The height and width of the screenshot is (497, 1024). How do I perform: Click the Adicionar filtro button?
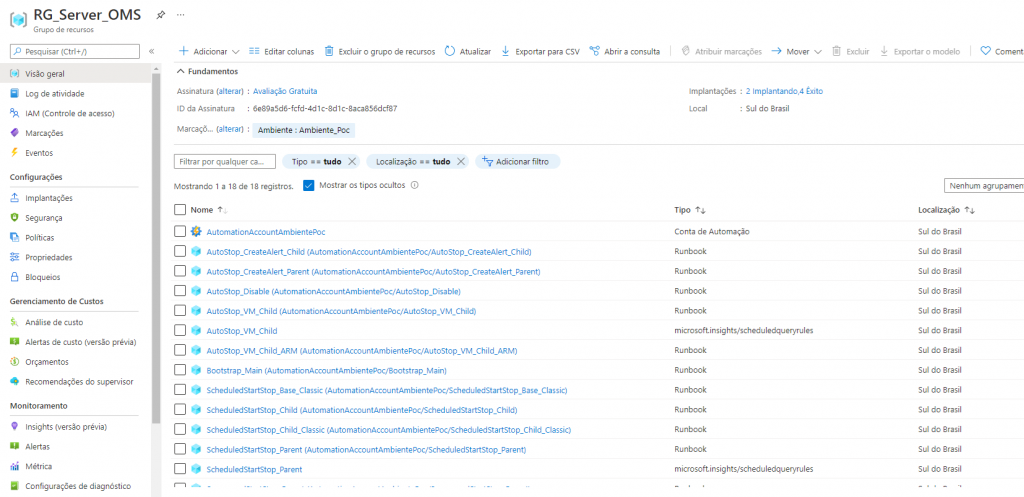click(517, 161)
